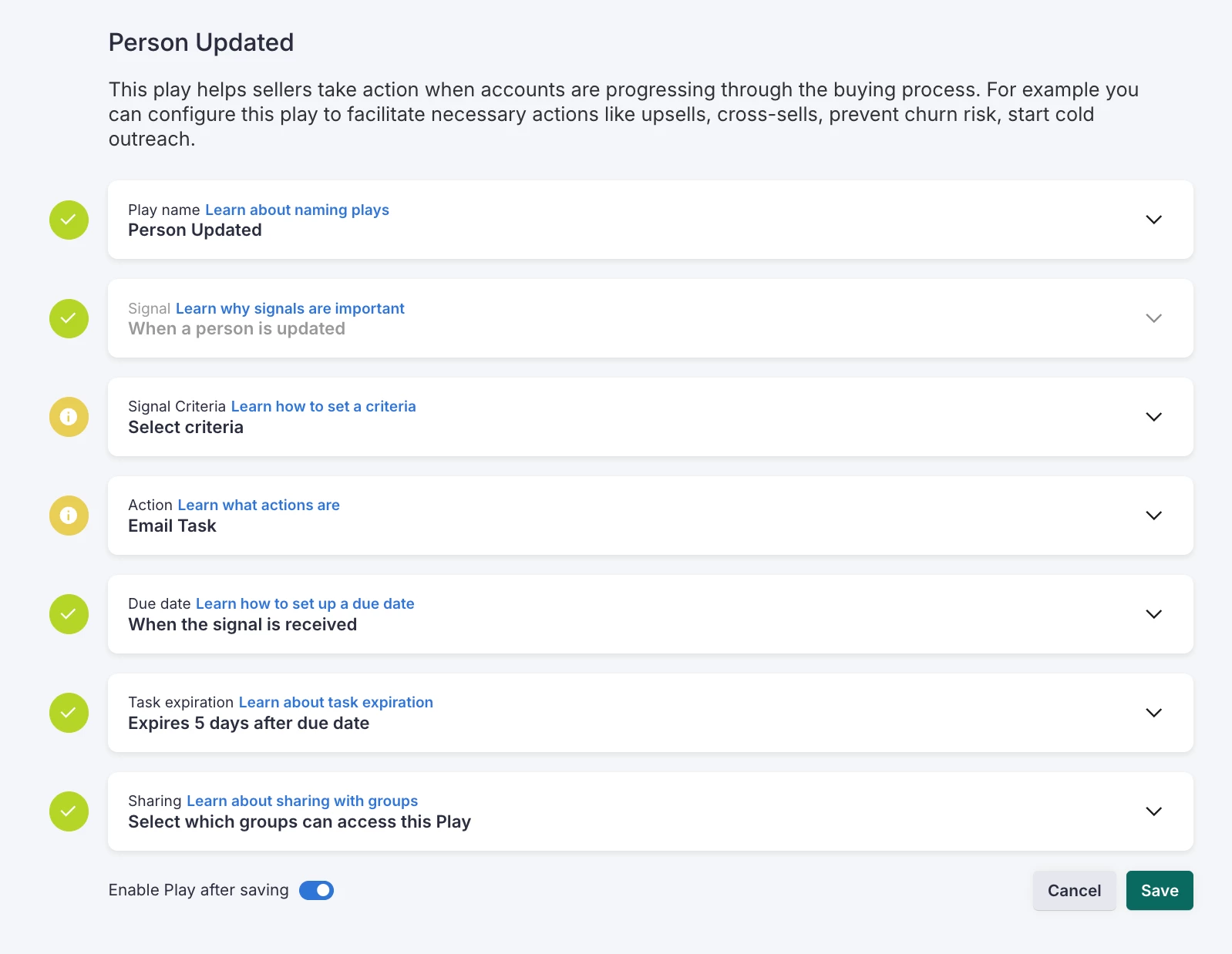1232x954 pixels.
Task: Expand the Signal section chevron
Action: 1153,318
